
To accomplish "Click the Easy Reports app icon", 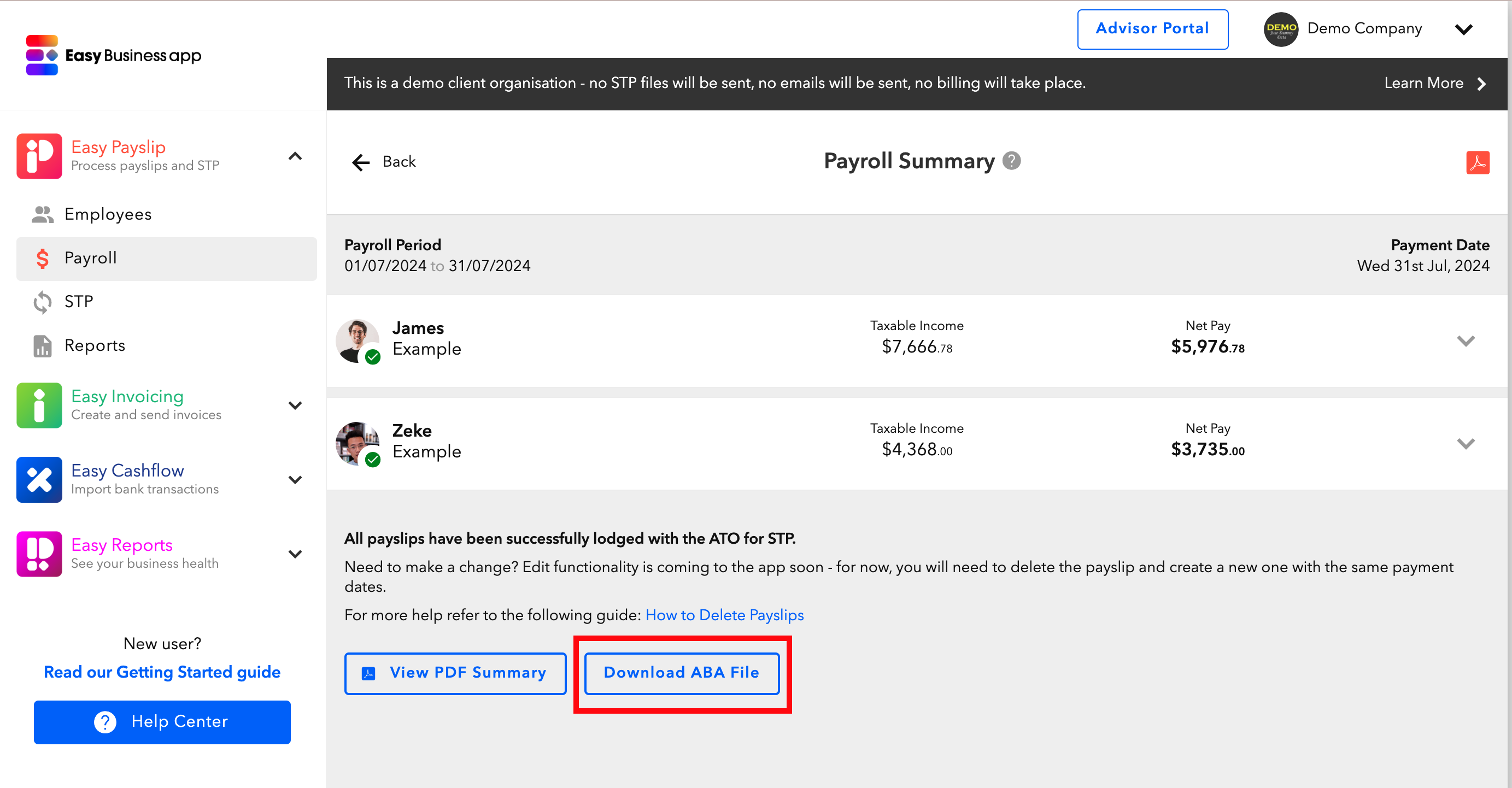I will point(39,554).
